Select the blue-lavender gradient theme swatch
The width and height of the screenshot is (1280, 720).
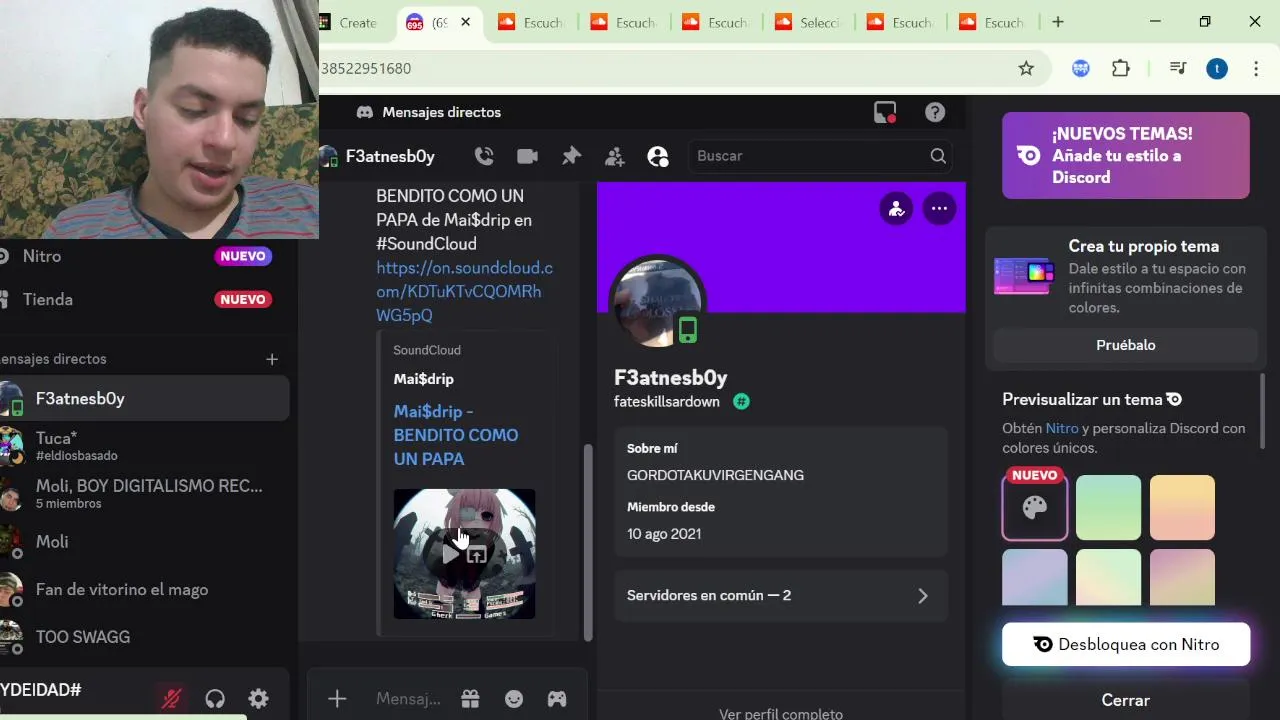click(x=1035, y=577)
